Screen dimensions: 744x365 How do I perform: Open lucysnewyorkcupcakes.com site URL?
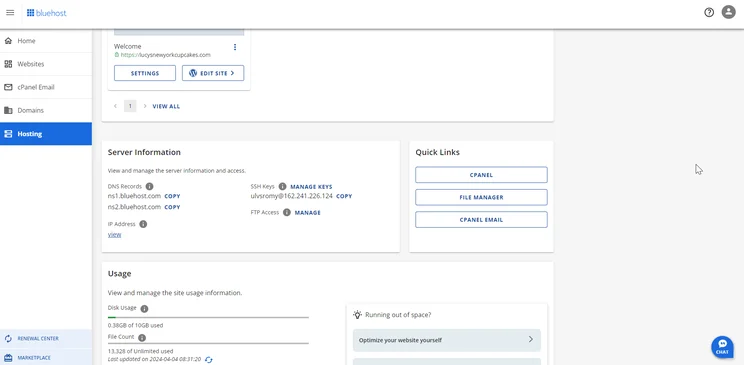pos(165,55)
